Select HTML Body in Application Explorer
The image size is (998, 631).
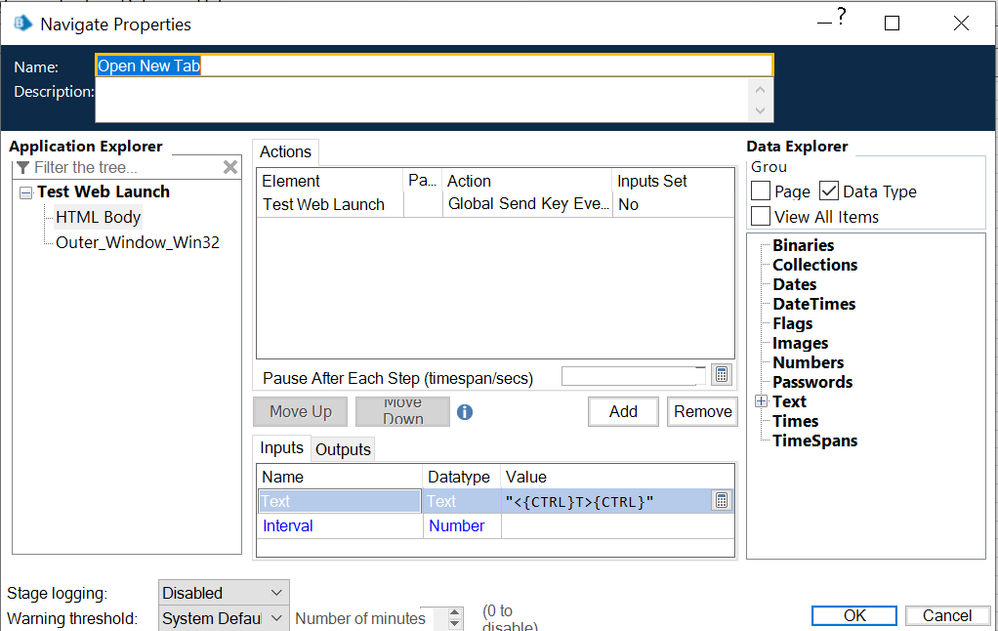point(98,217)
